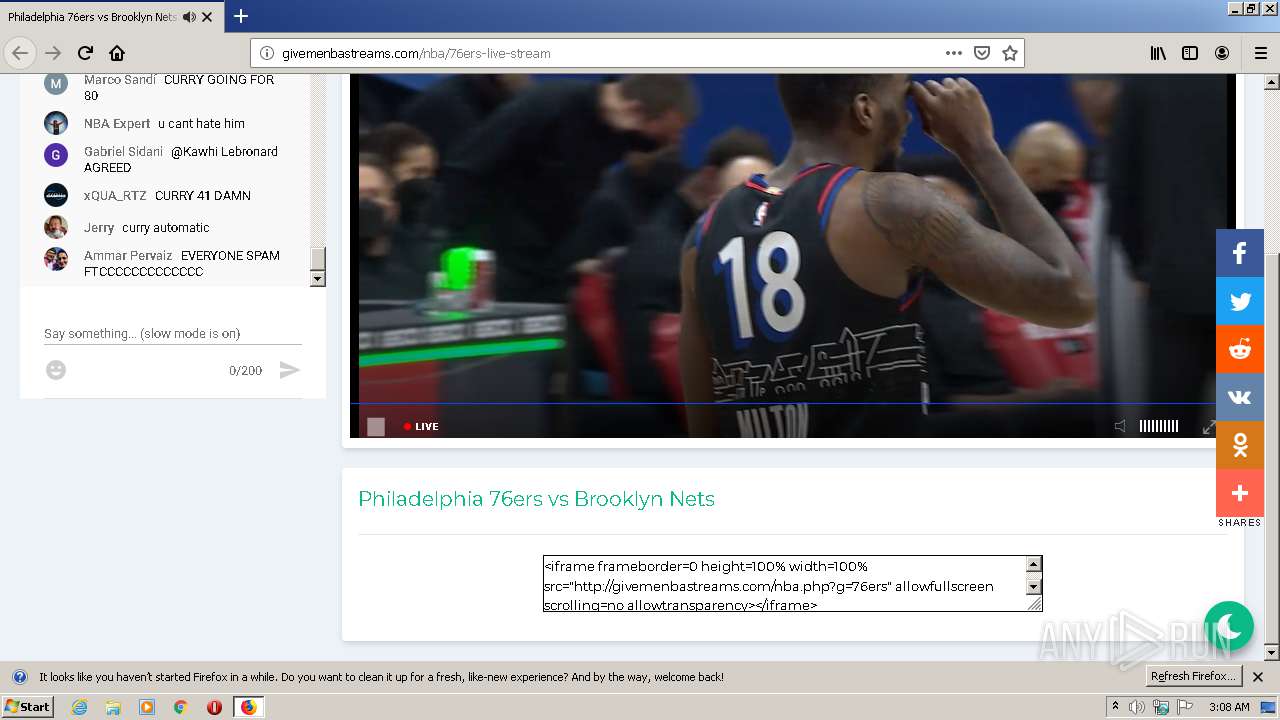Bookmark this page with the star
This screenshot has height=720, width=1280.
pos(1010,53)
